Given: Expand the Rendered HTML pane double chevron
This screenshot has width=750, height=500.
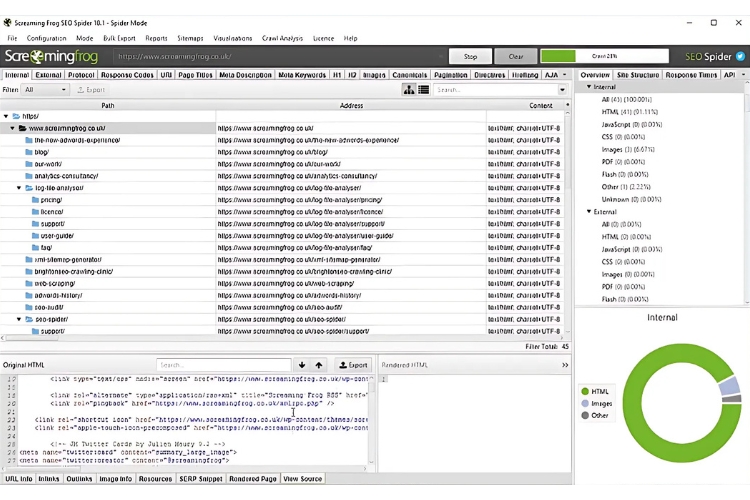Looking at the screenshot, I should point(565,365).
